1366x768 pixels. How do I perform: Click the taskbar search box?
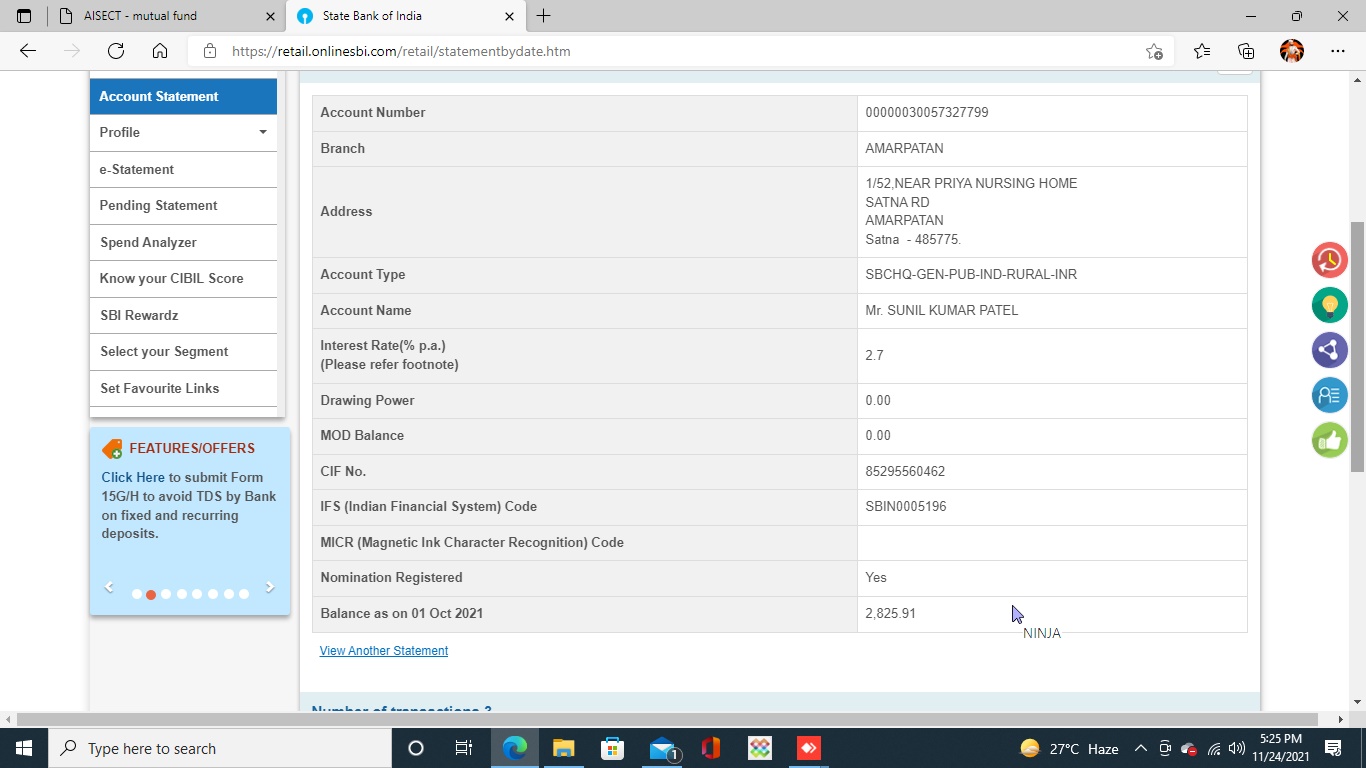click(x=220, y=748)
